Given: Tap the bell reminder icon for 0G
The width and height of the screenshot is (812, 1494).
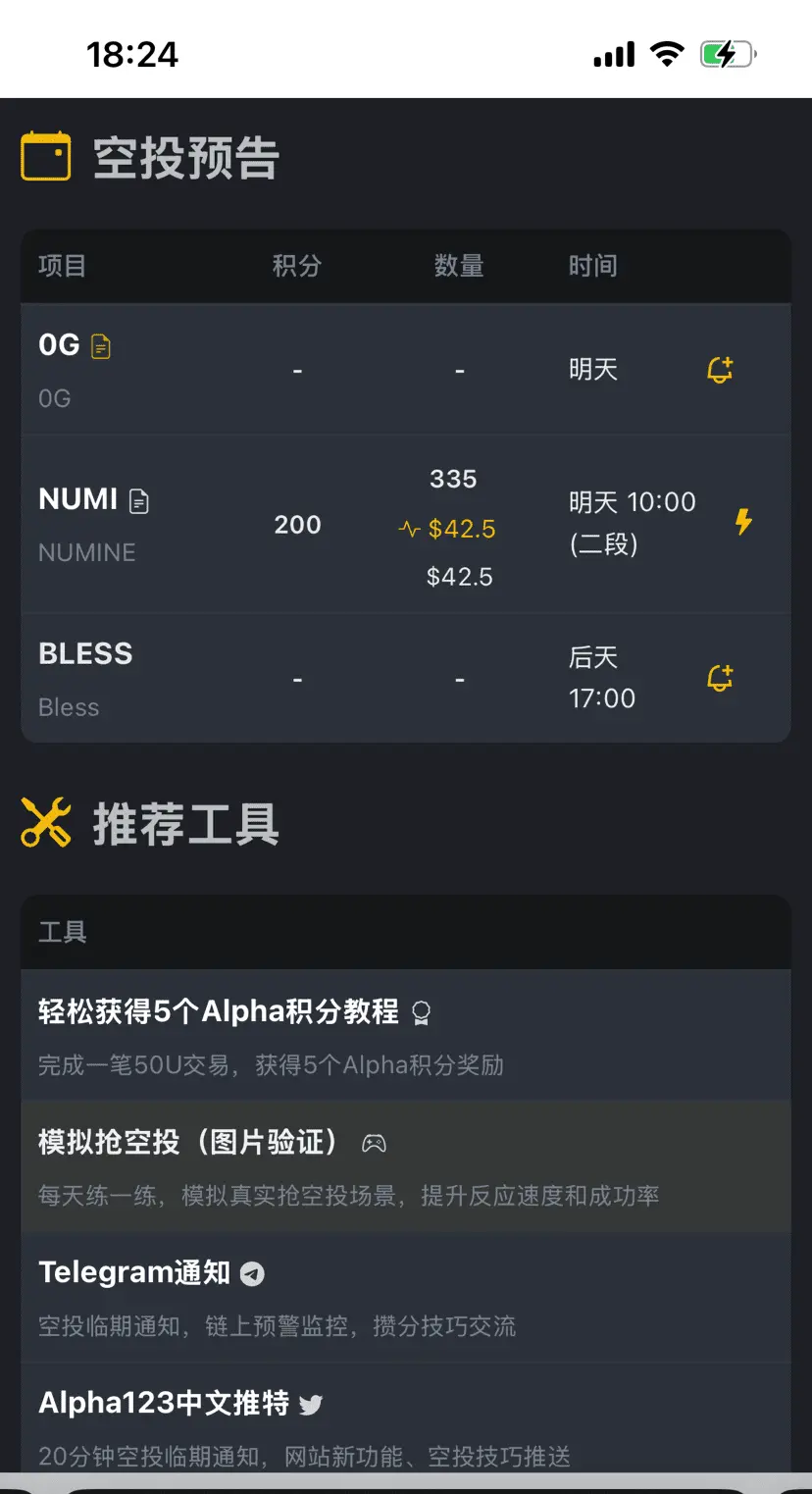Looking at the screenshot, I should click(720, 370).
